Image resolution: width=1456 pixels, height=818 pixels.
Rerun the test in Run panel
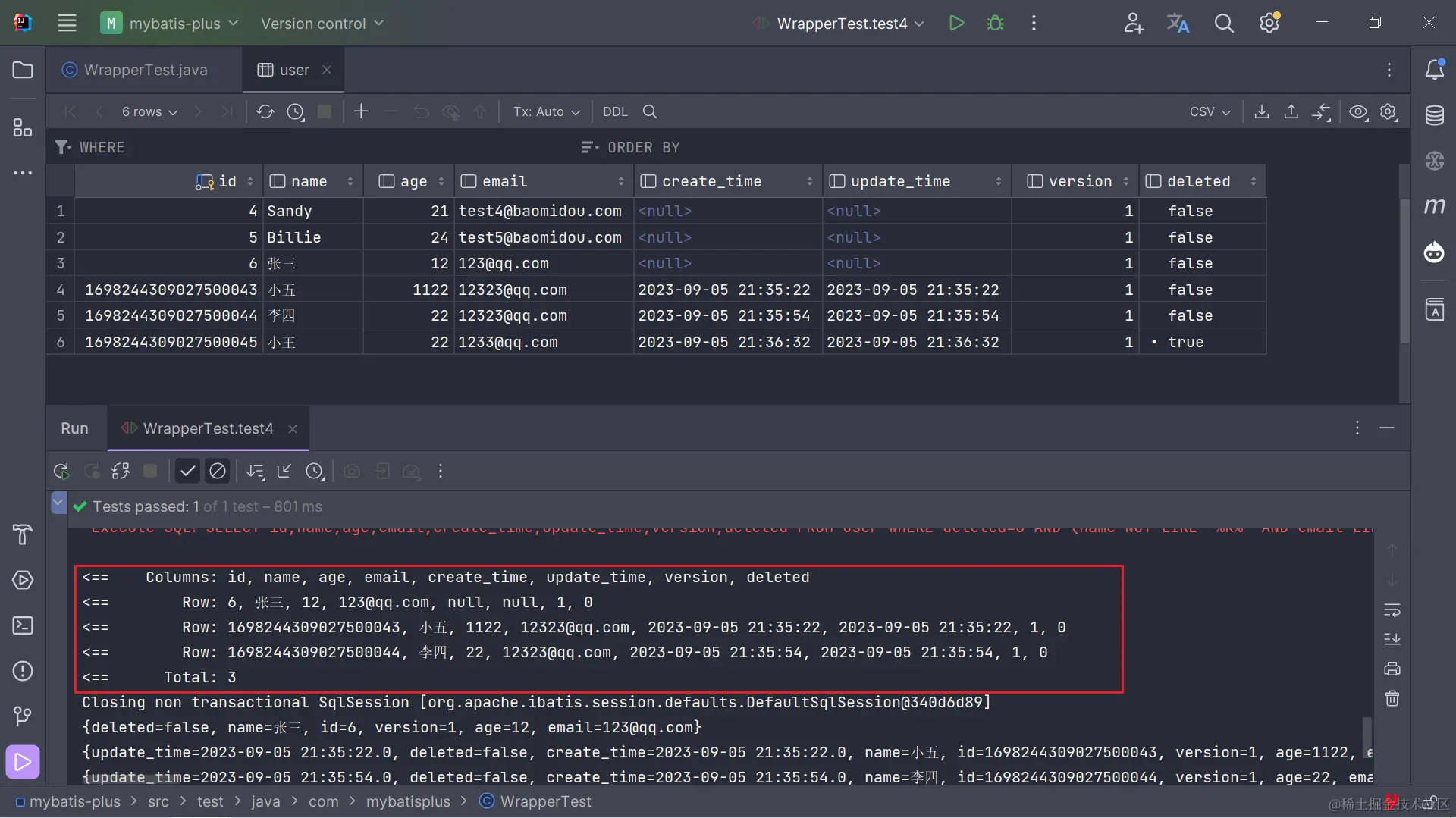pyautogui.click(x=61, y=472)
